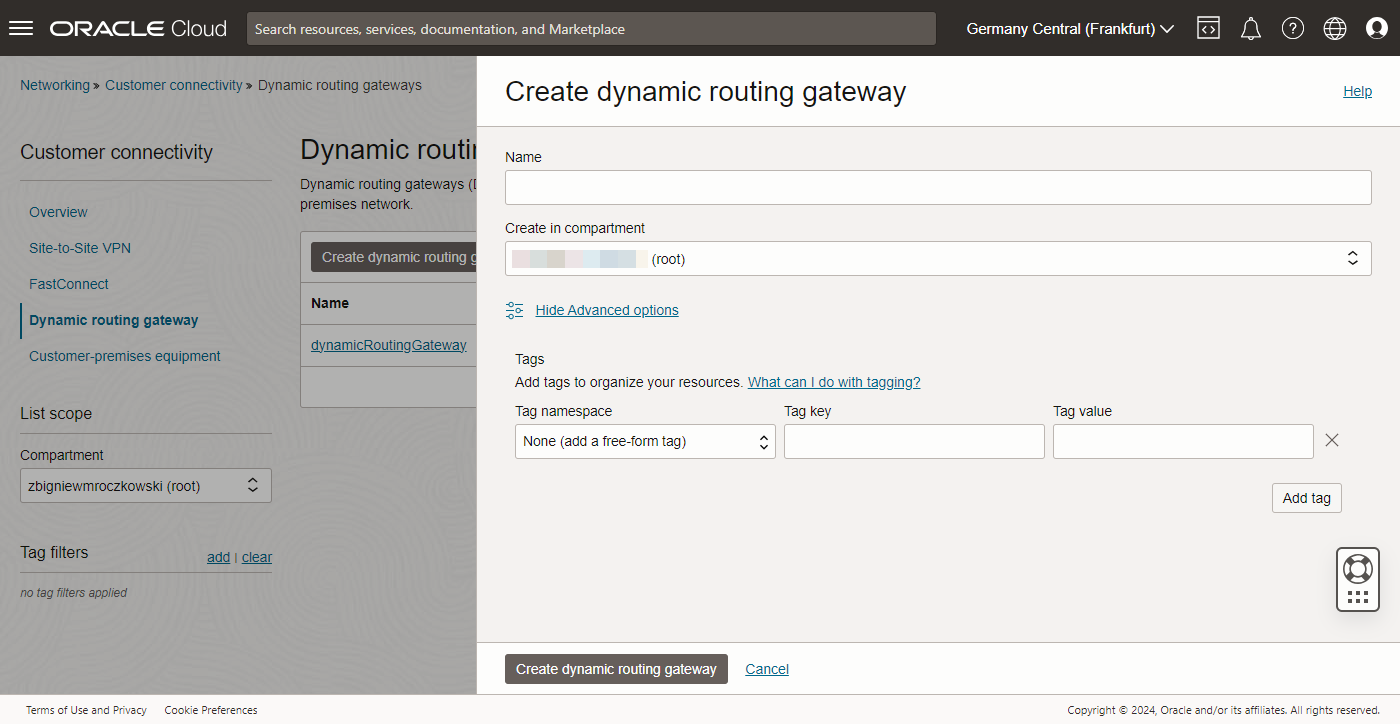Collapse with Hide Advanced options link

607,310
